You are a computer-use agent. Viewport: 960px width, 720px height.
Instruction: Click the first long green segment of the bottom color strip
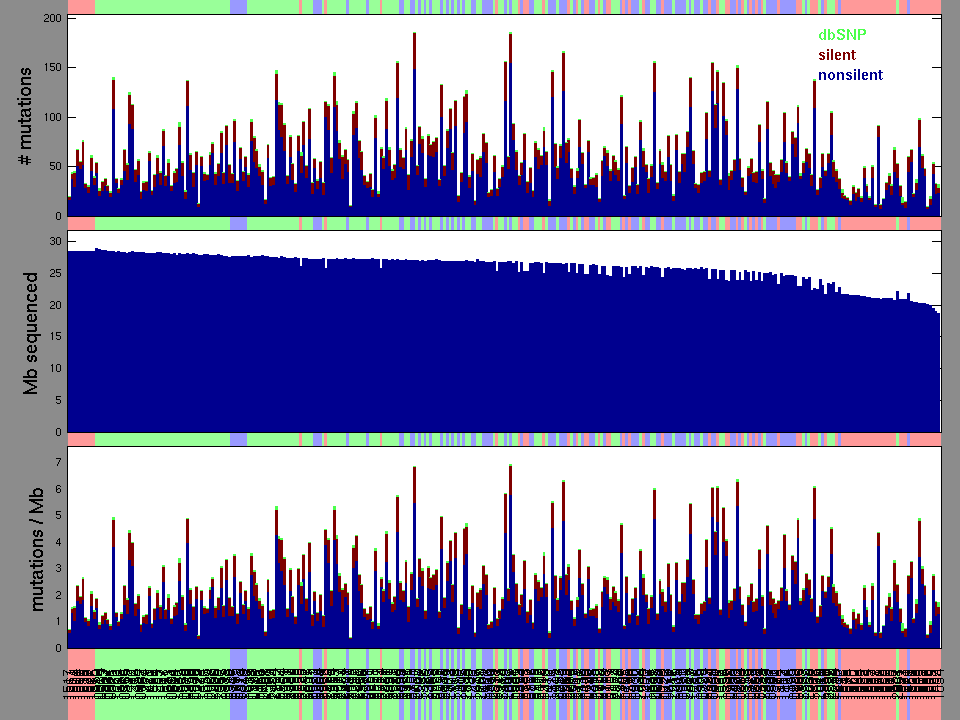(162, 655)
